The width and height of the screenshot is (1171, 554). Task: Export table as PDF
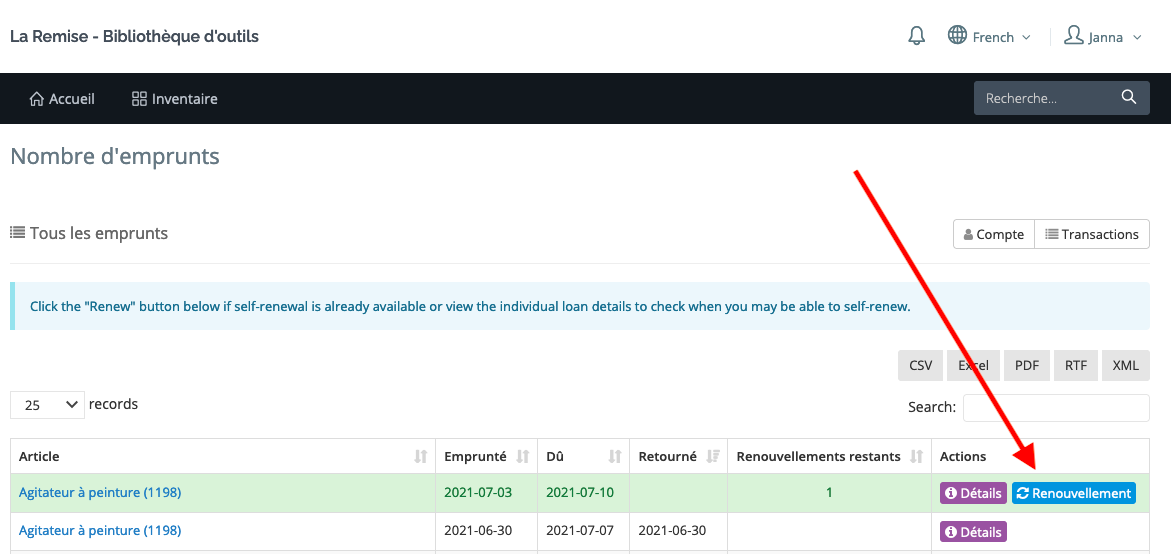pos(1027,366)
